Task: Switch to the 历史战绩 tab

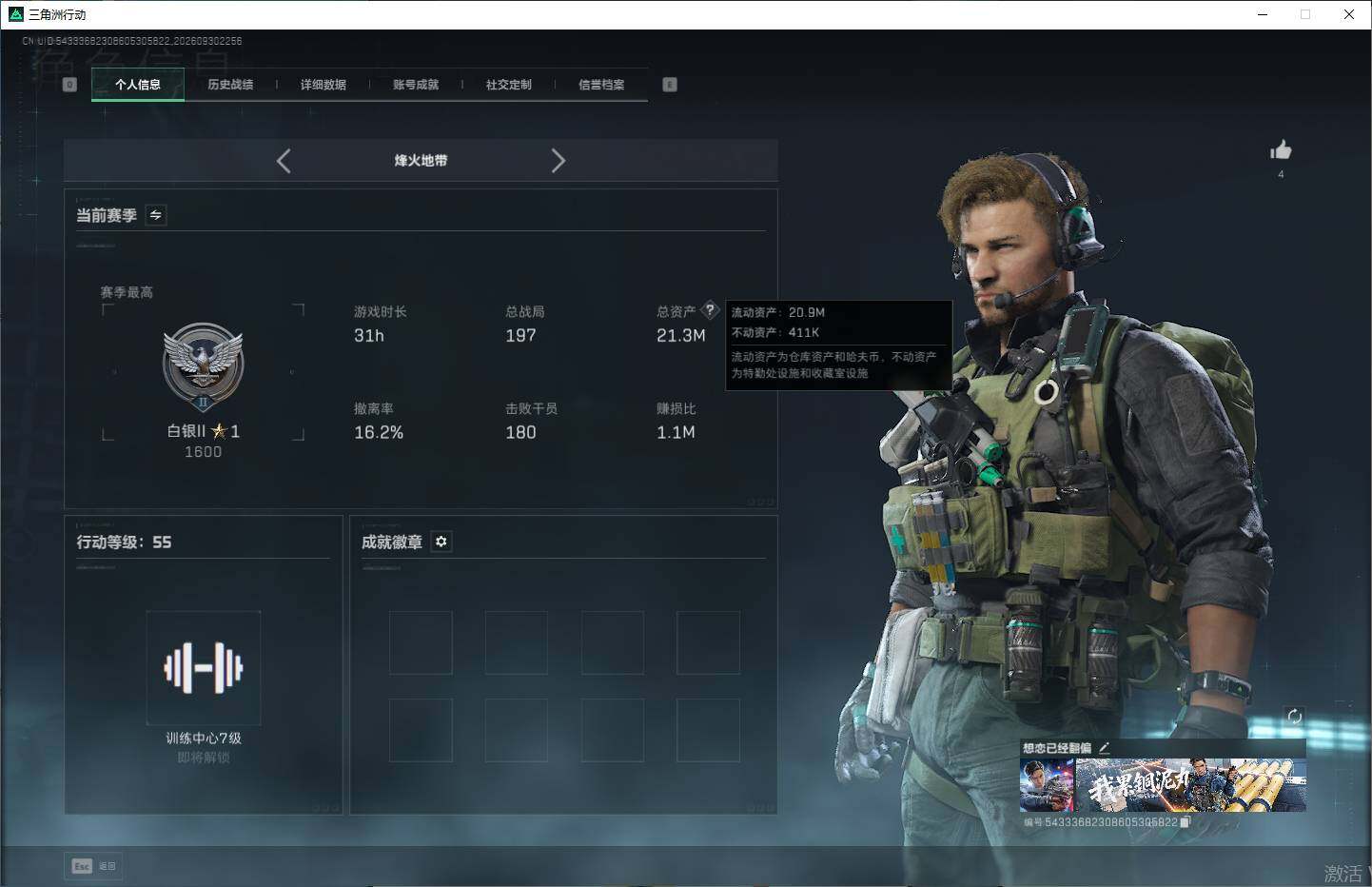Action: 230,85
